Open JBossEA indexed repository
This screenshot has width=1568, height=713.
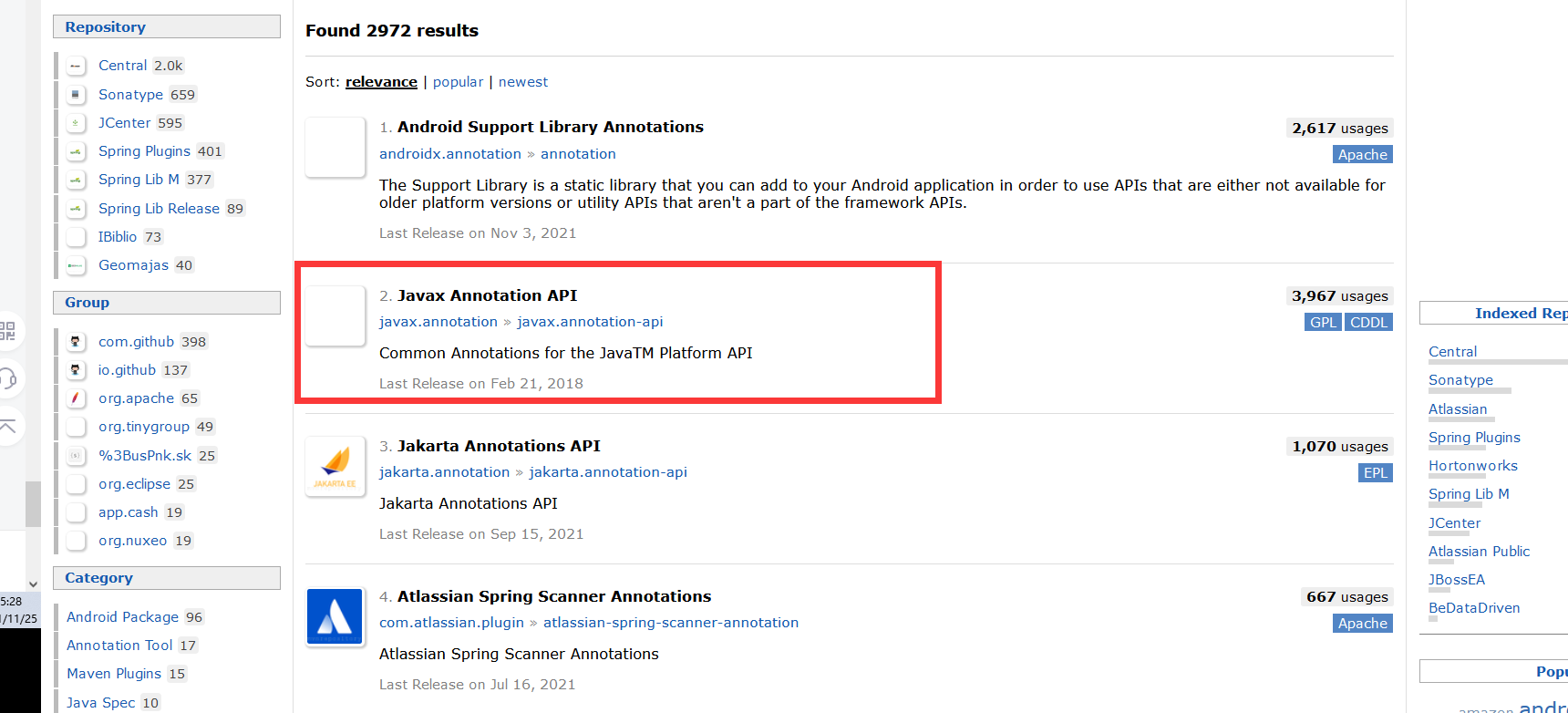tap(1457, 580)
